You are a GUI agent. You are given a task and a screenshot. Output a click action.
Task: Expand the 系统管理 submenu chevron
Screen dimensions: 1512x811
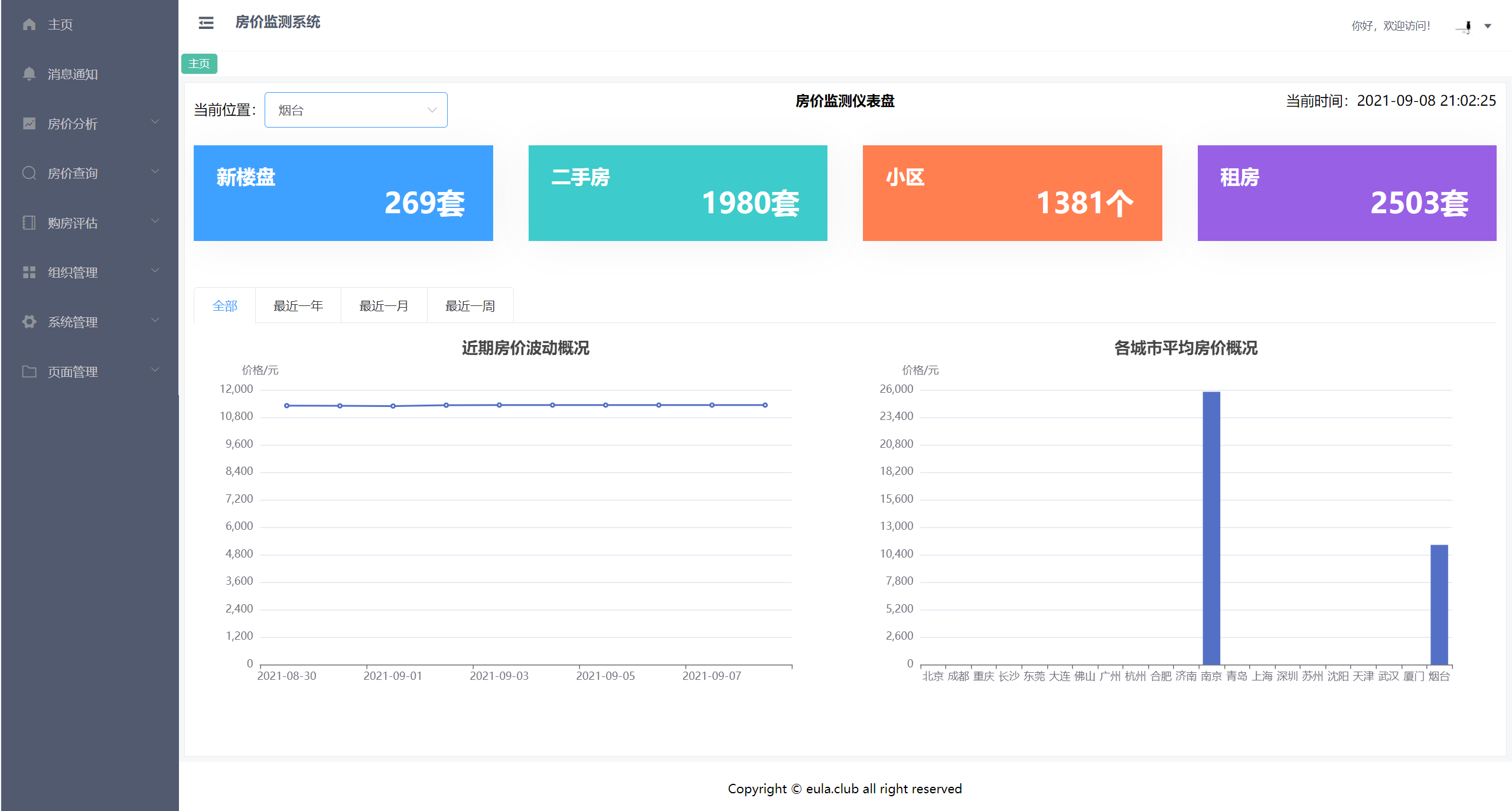coord(155,321)
